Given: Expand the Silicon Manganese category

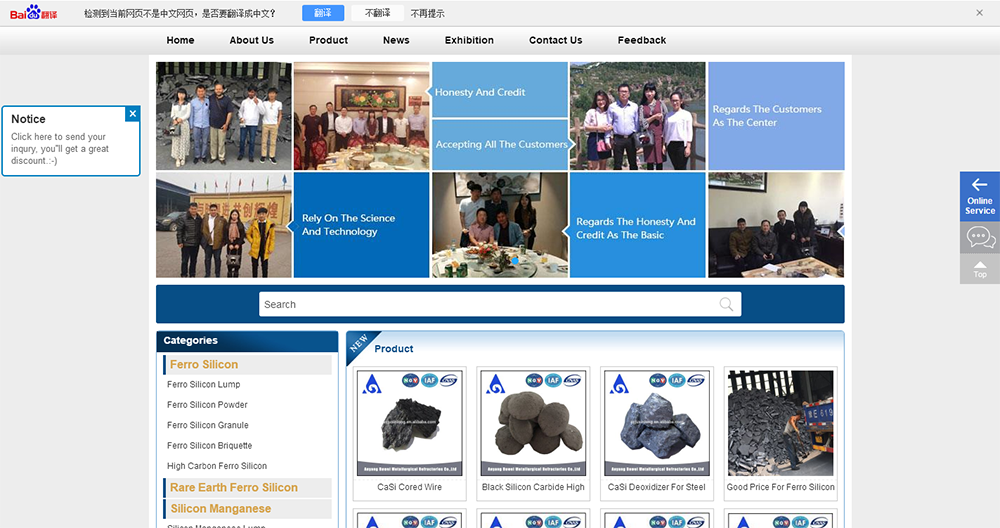Looking at the screenshot, I should click(x=220, y=509).
